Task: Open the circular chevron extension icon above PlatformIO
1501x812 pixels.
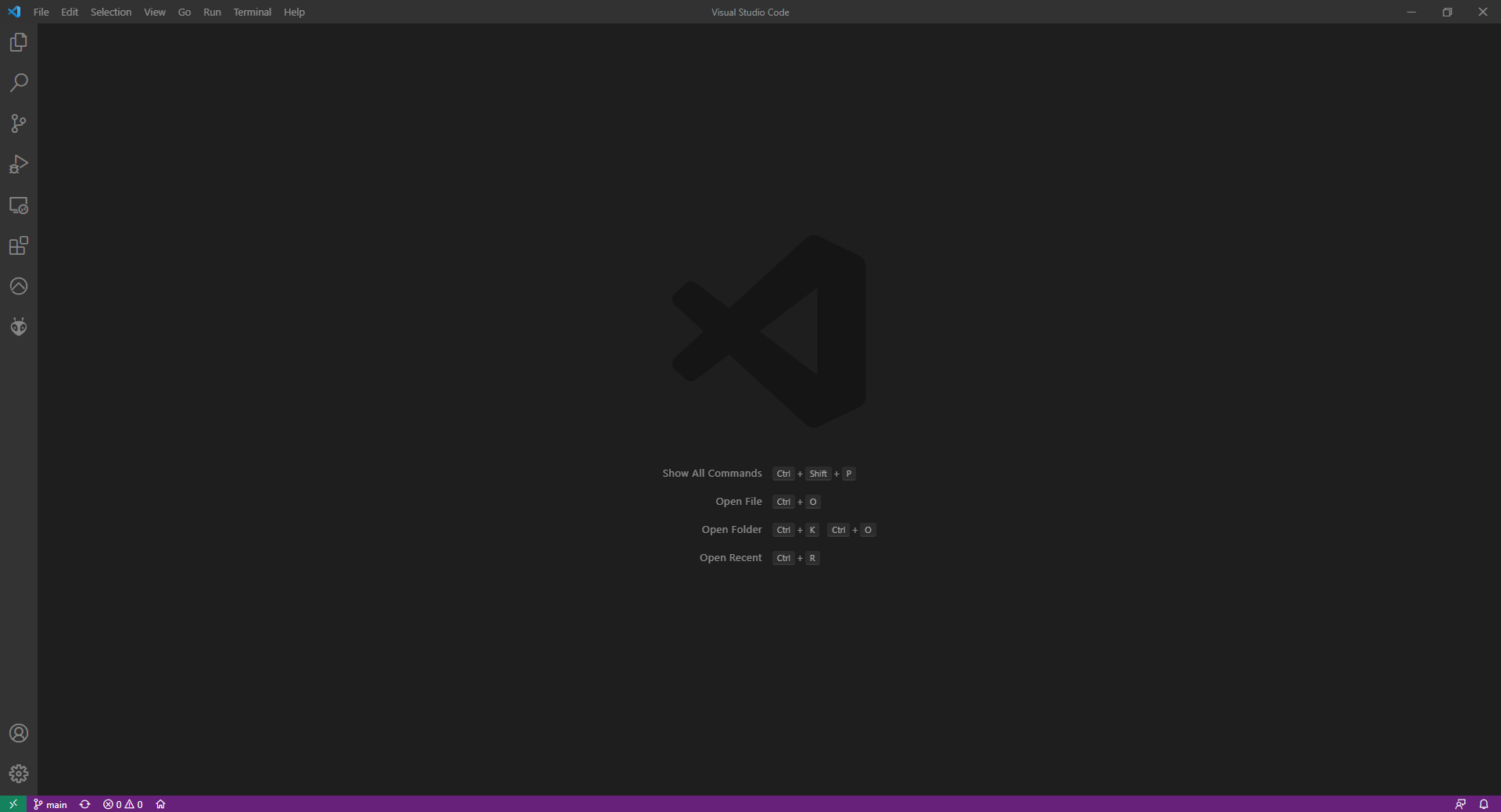Action: tap(19, 286)
